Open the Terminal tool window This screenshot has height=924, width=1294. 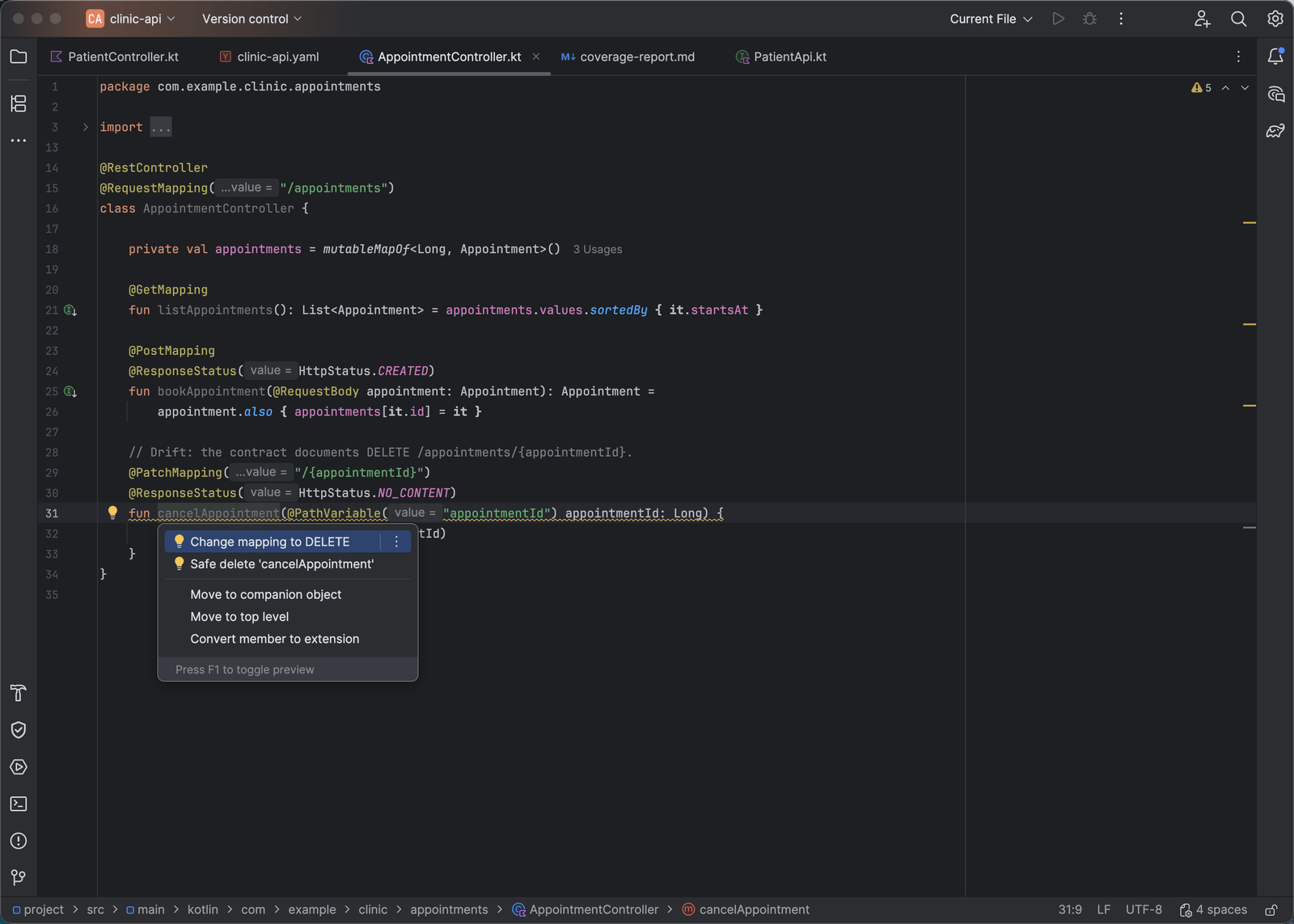click(x=19, y=804)
